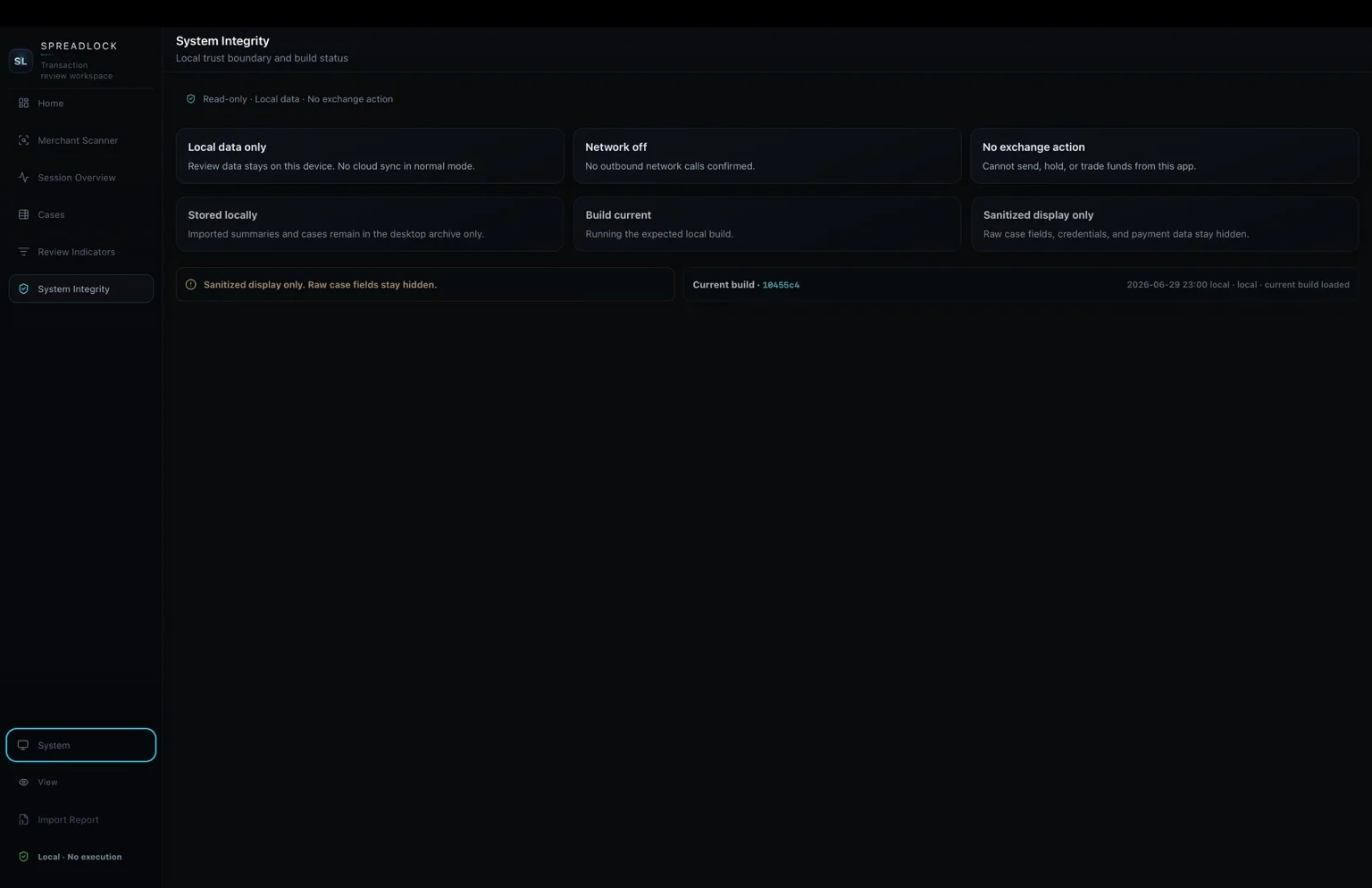Click the warning icon in the sanitized display banner

(190, 285)
